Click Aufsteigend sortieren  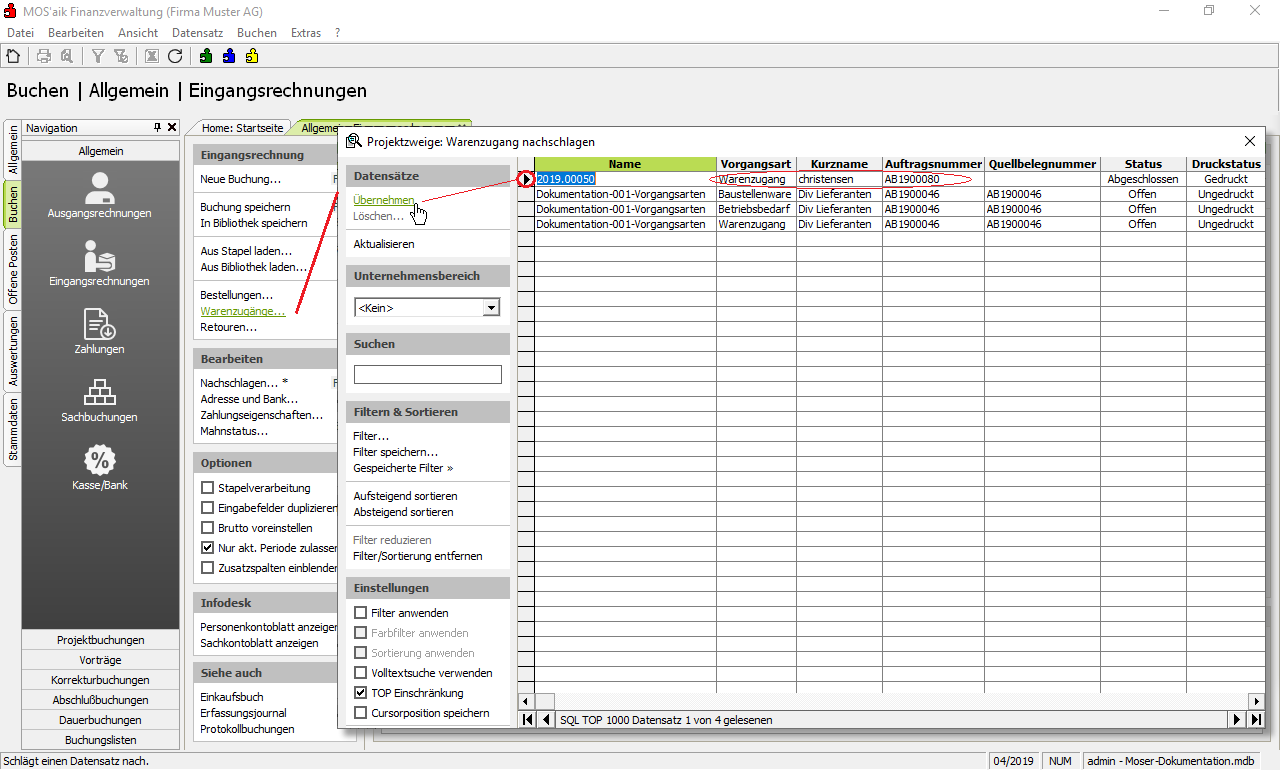click(405, 496)
